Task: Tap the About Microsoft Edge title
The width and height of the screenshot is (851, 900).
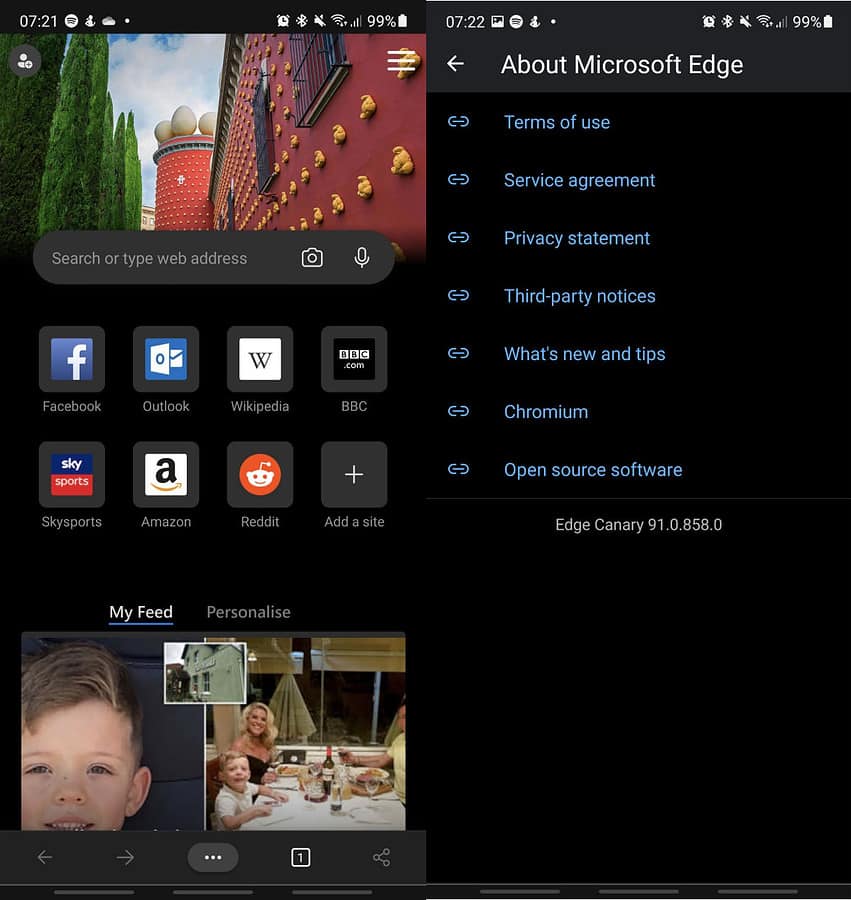Action: 622,64
